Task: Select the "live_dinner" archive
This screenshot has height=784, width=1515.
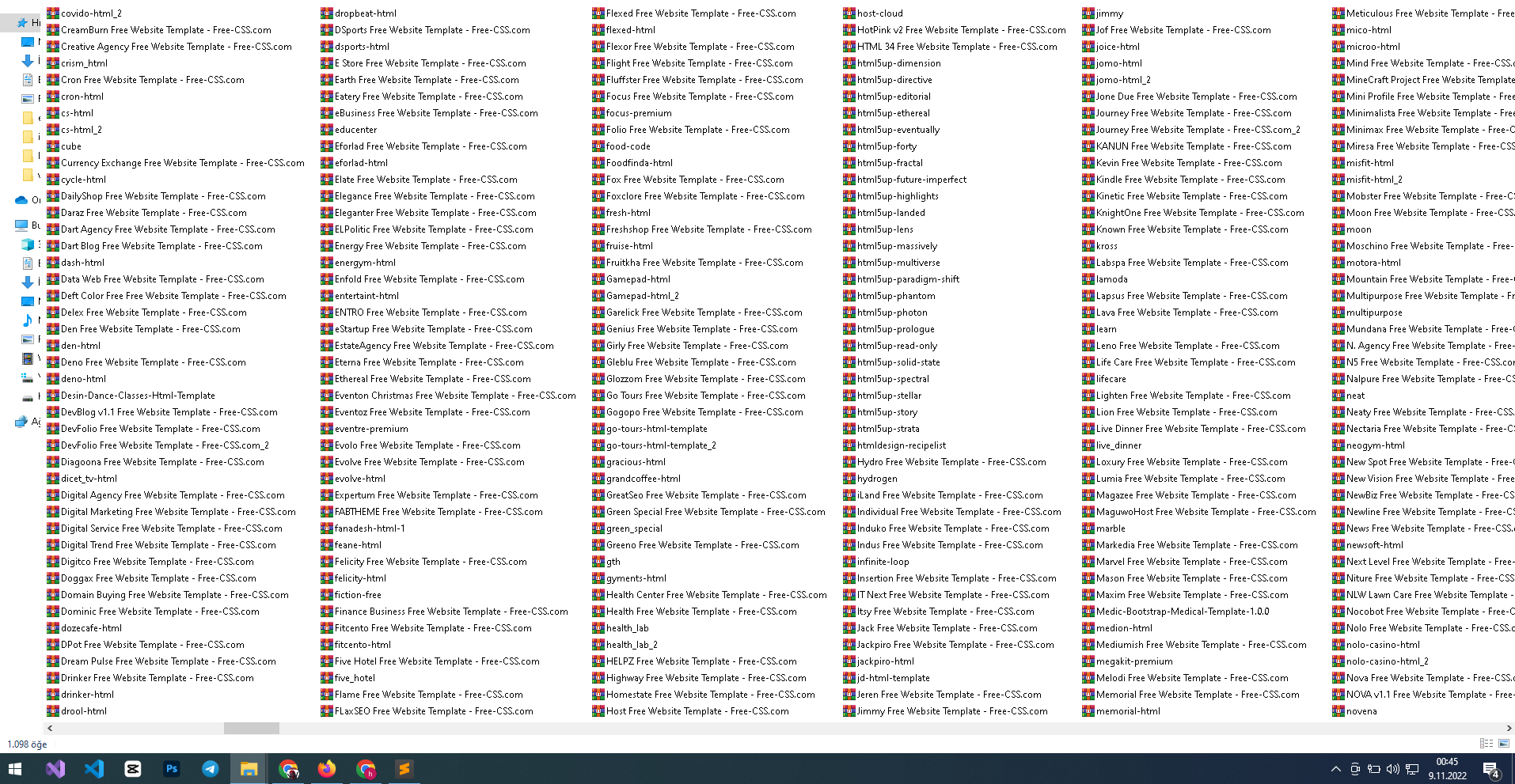Action: coord(1112,445)
